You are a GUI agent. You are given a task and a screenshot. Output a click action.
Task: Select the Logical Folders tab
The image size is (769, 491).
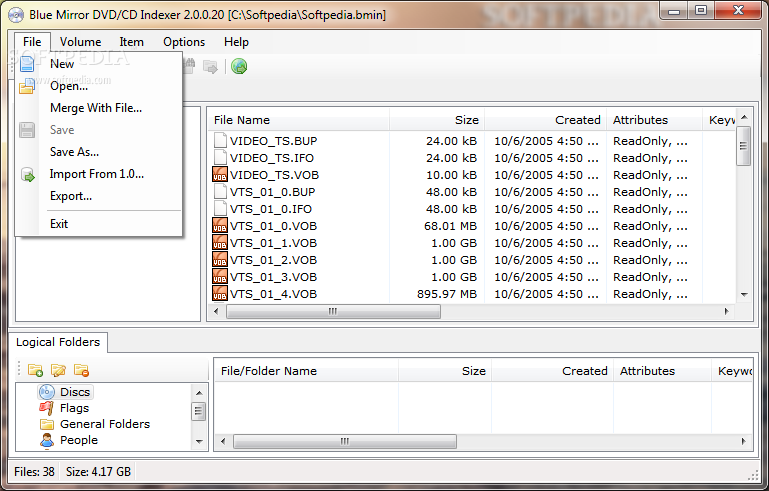(x=58, y=342)
